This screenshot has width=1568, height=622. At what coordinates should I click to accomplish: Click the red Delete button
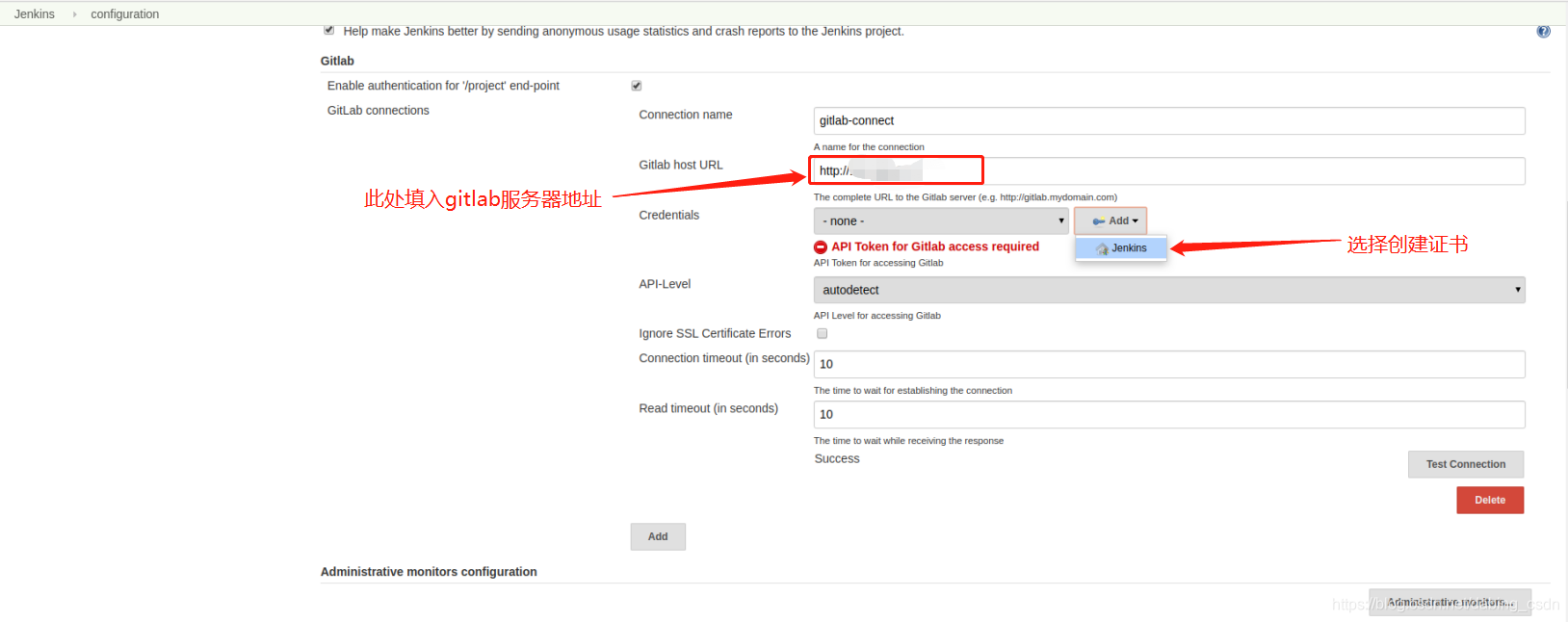[x=1490, y=500]
